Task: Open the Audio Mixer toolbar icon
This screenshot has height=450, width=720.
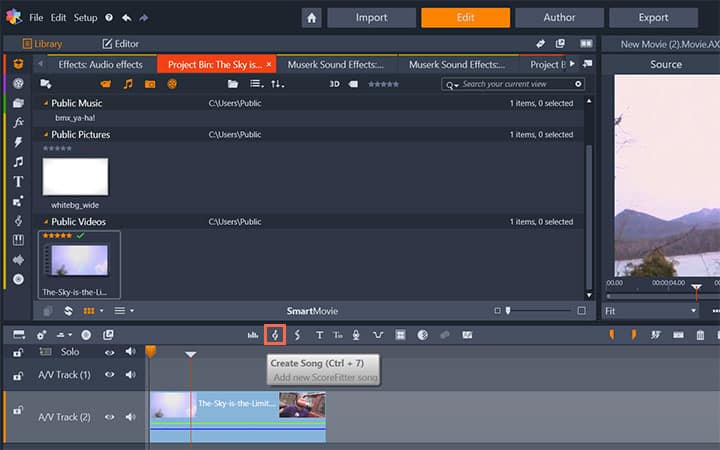Action: [253, 335]
